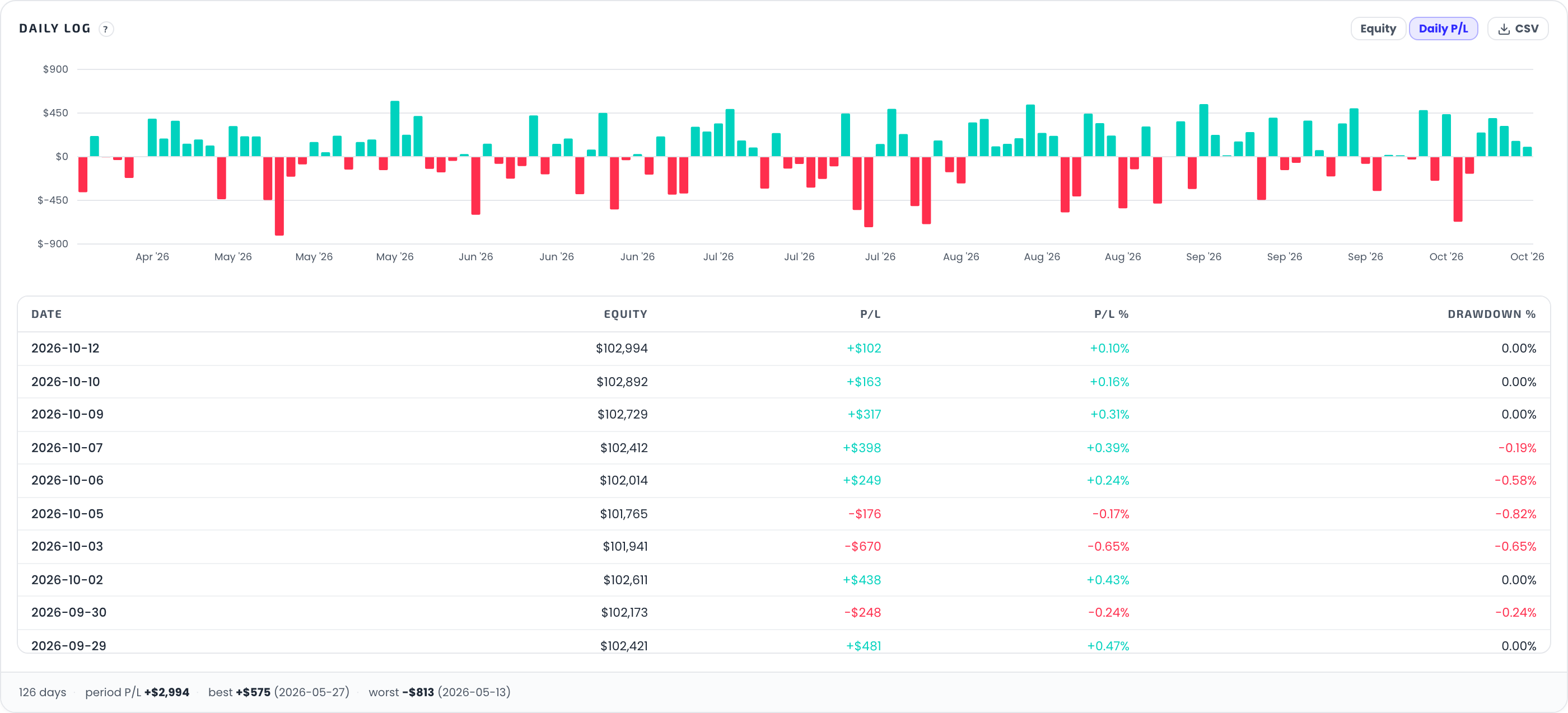1568x713 pixels.
Task: Click the +$438 P/L value
Action: pos(862,580)
